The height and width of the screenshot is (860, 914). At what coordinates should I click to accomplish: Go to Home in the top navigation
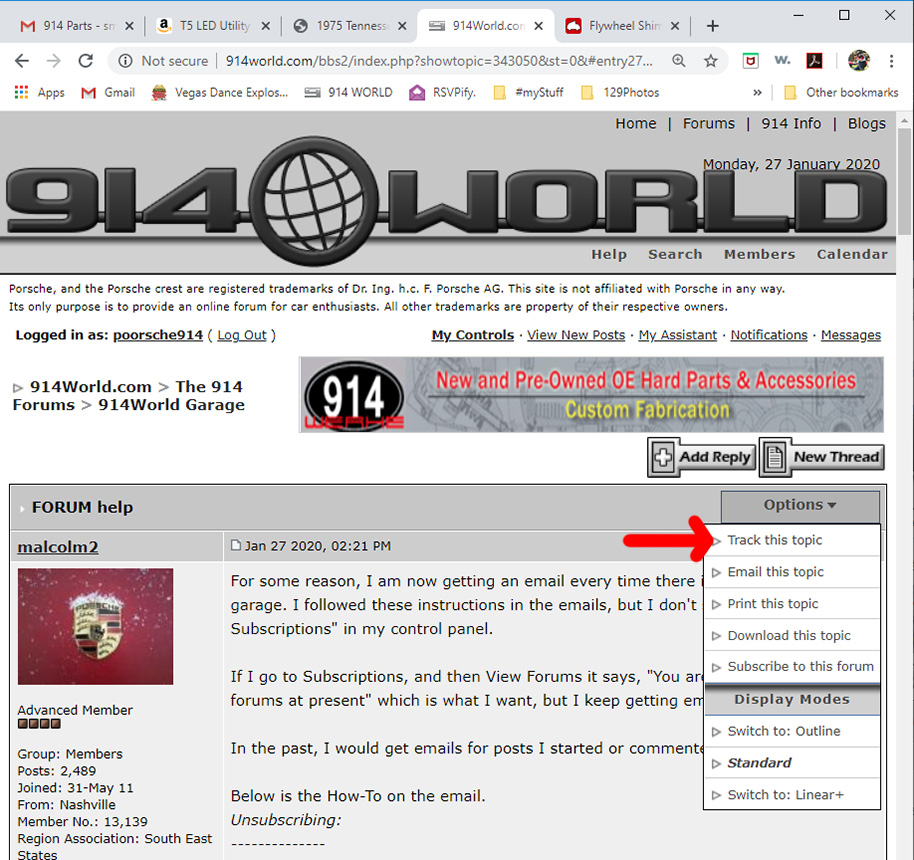tap(635, 124)
